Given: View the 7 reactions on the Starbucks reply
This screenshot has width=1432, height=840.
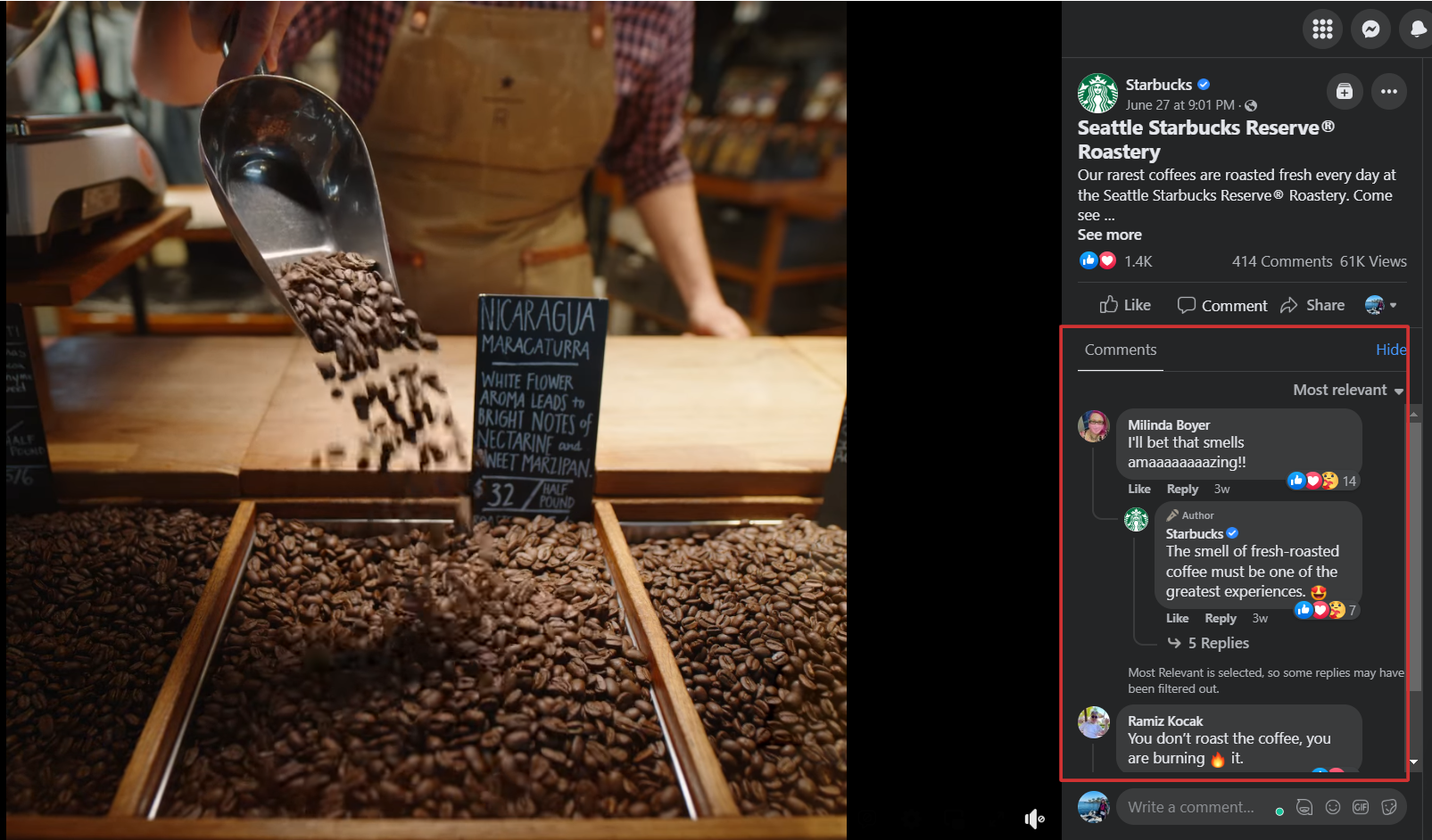Looking at the screenshot, I should (1326, 610).
